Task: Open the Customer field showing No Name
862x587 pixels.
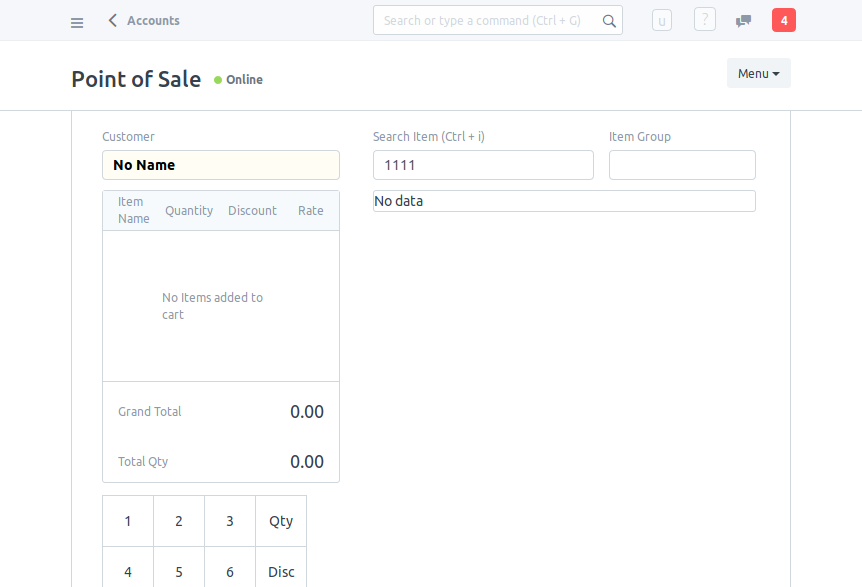Action: pos(220,164)
